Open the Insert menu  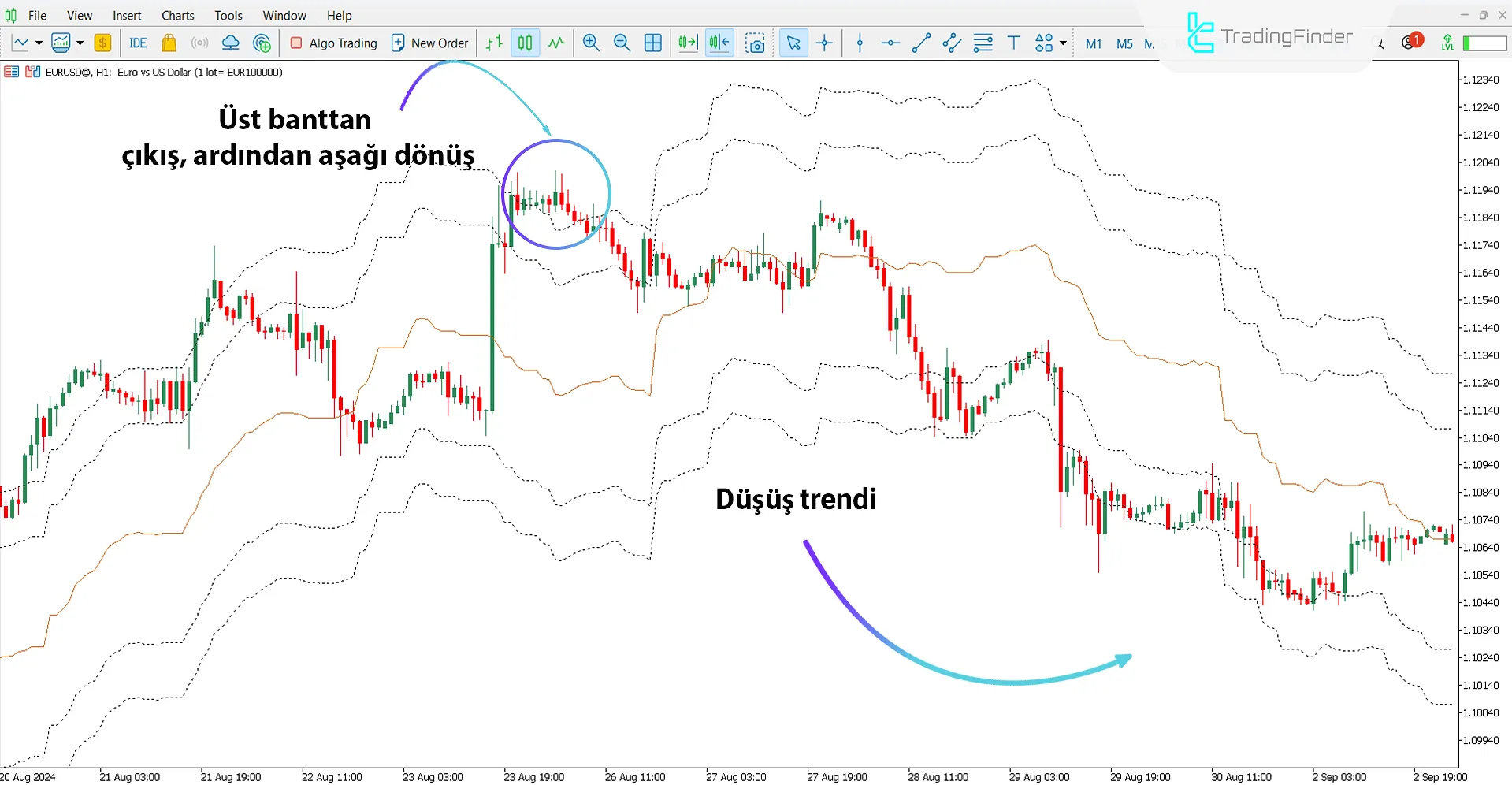(x=127, y=15)
